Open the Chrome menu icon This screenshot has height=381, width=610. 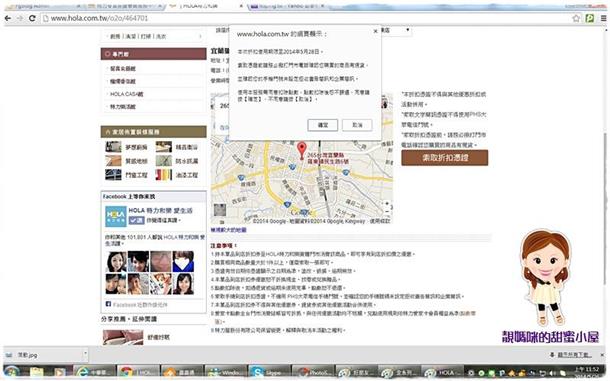[603, 18]
